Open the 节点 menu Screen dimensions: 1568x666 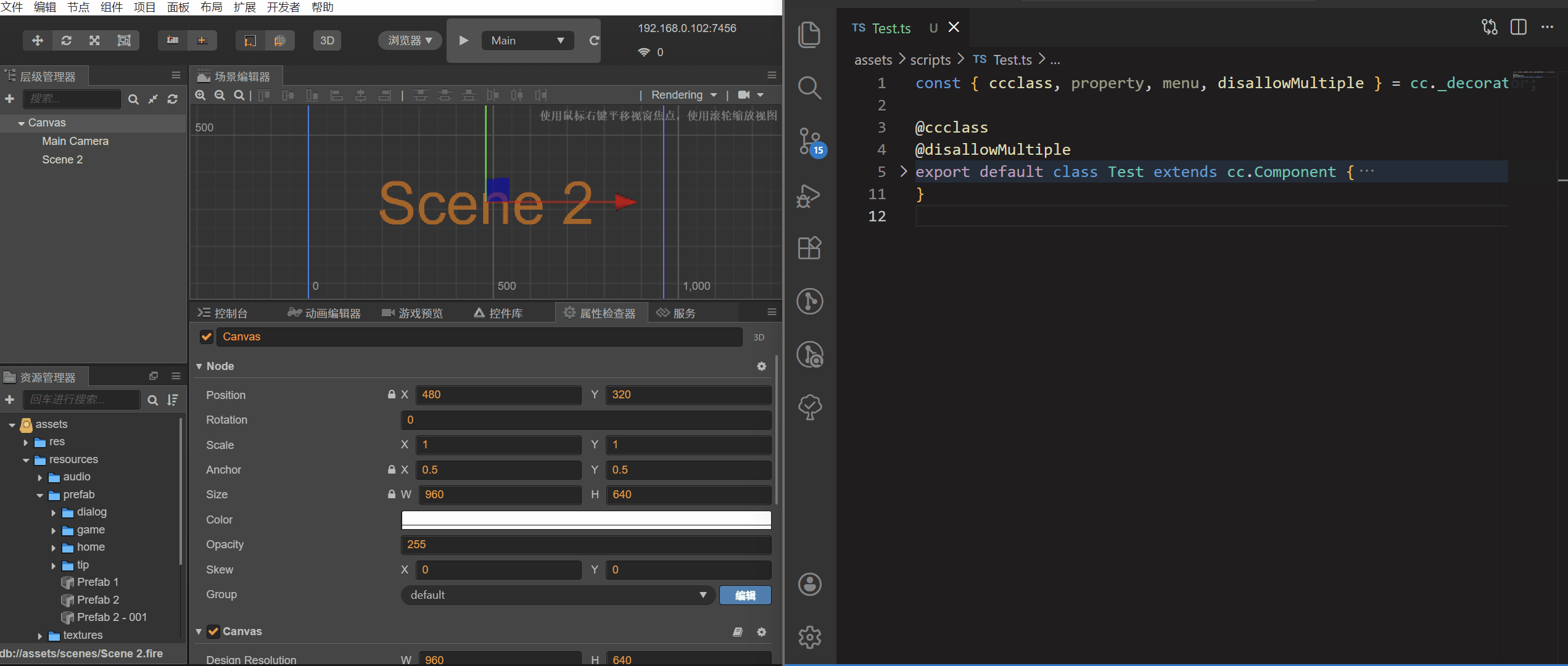pos(78,7)
